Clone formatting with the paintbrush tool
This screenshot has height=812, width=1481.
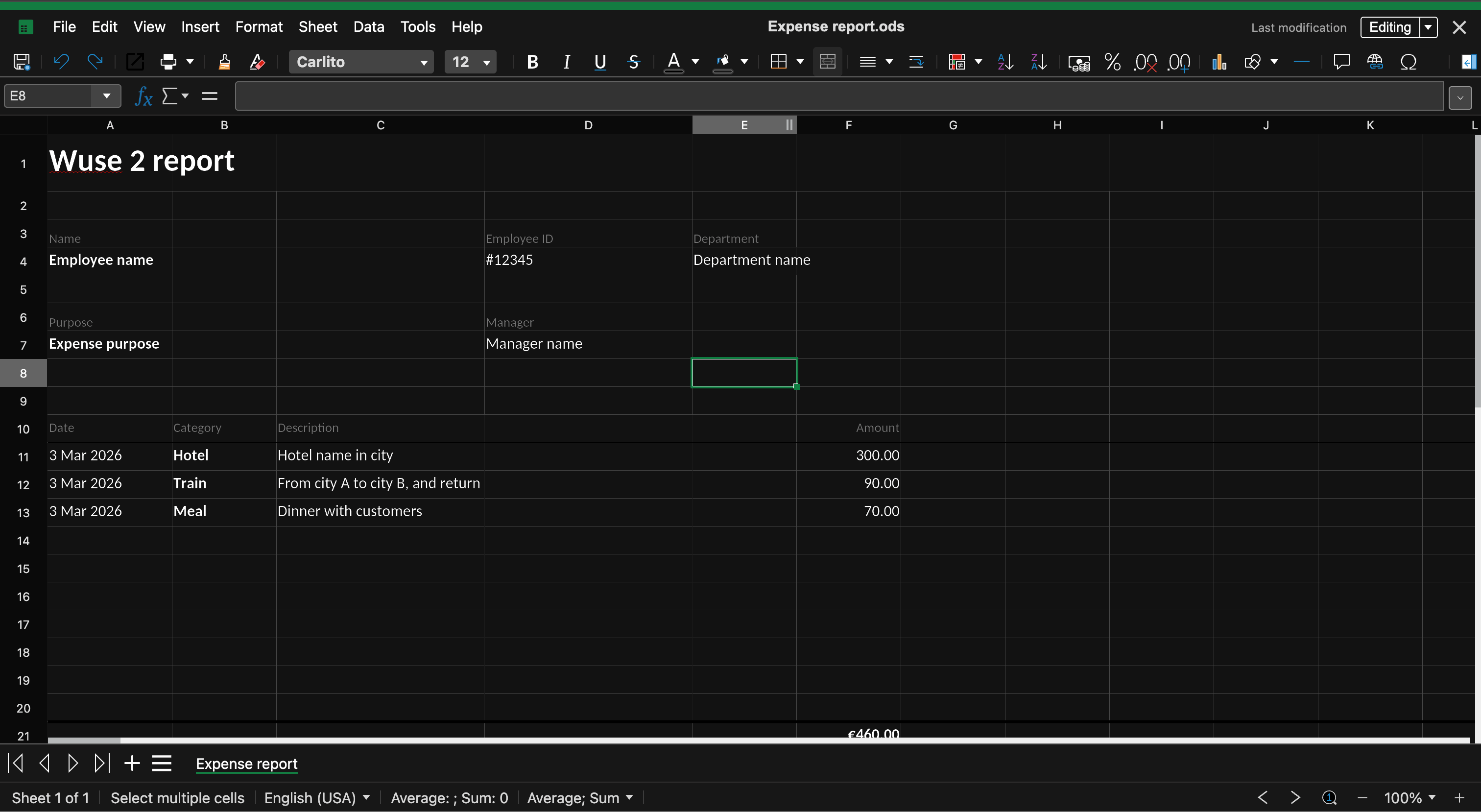(224, 62)
